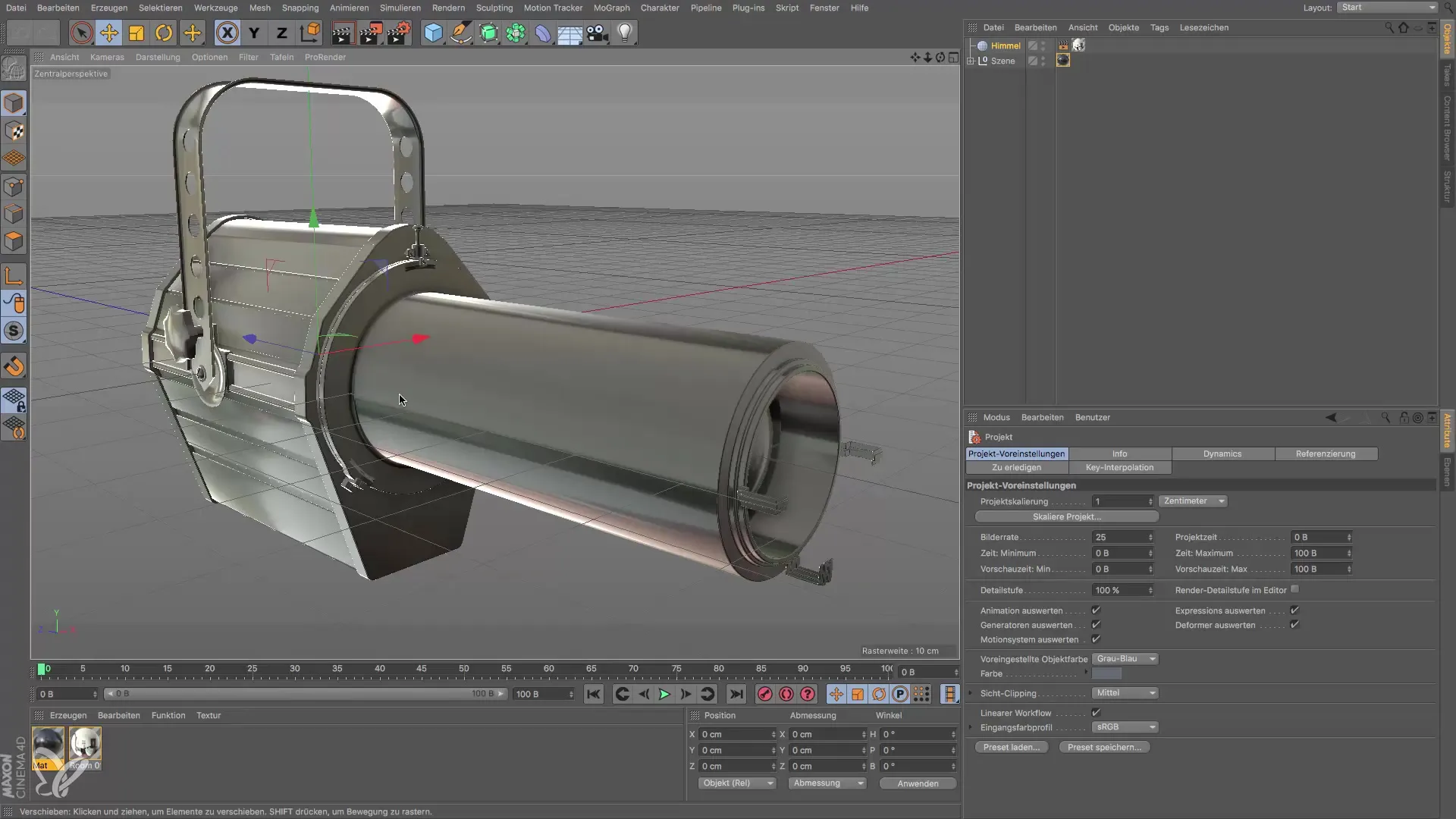Toggle Z axis lock
The height and width of the screenshot is (819, 1456).
(281, 33)
